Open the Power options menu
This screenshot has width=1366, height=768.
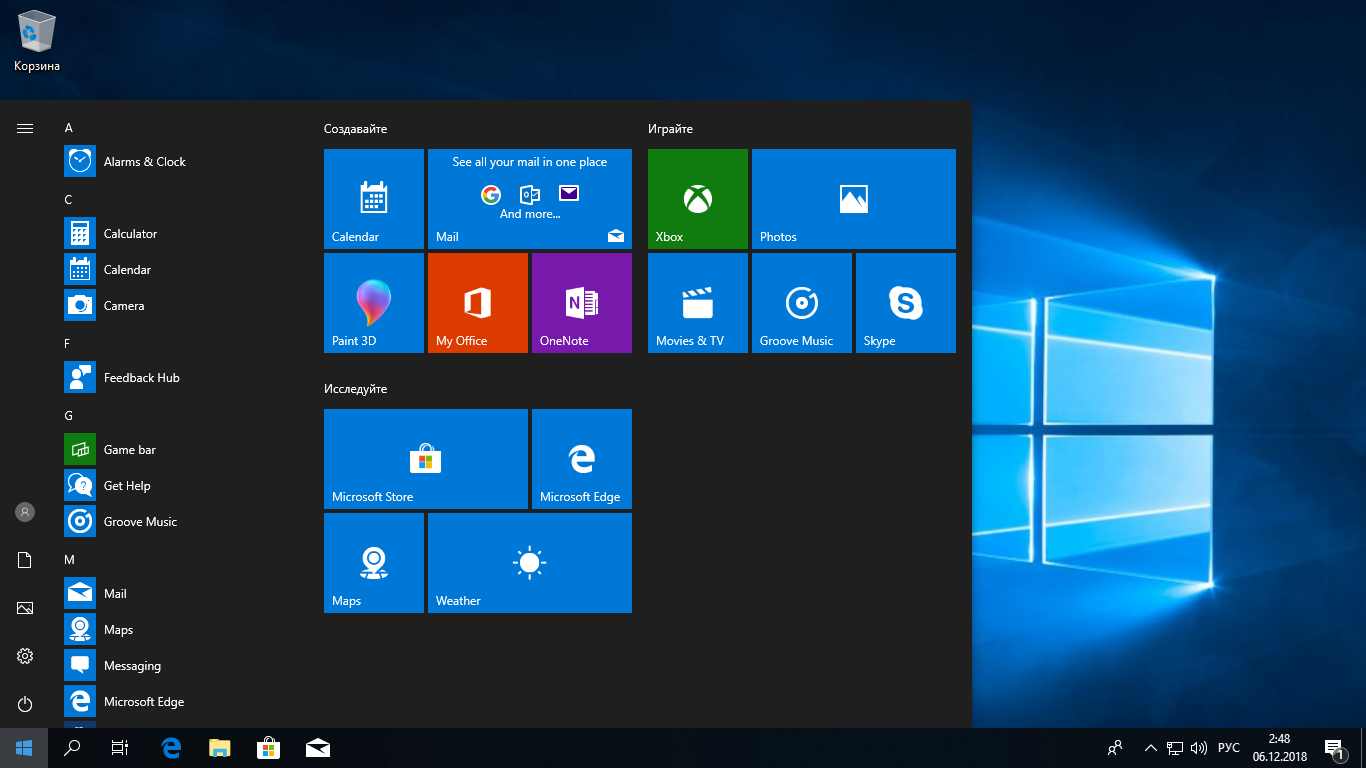coord(25,704)
